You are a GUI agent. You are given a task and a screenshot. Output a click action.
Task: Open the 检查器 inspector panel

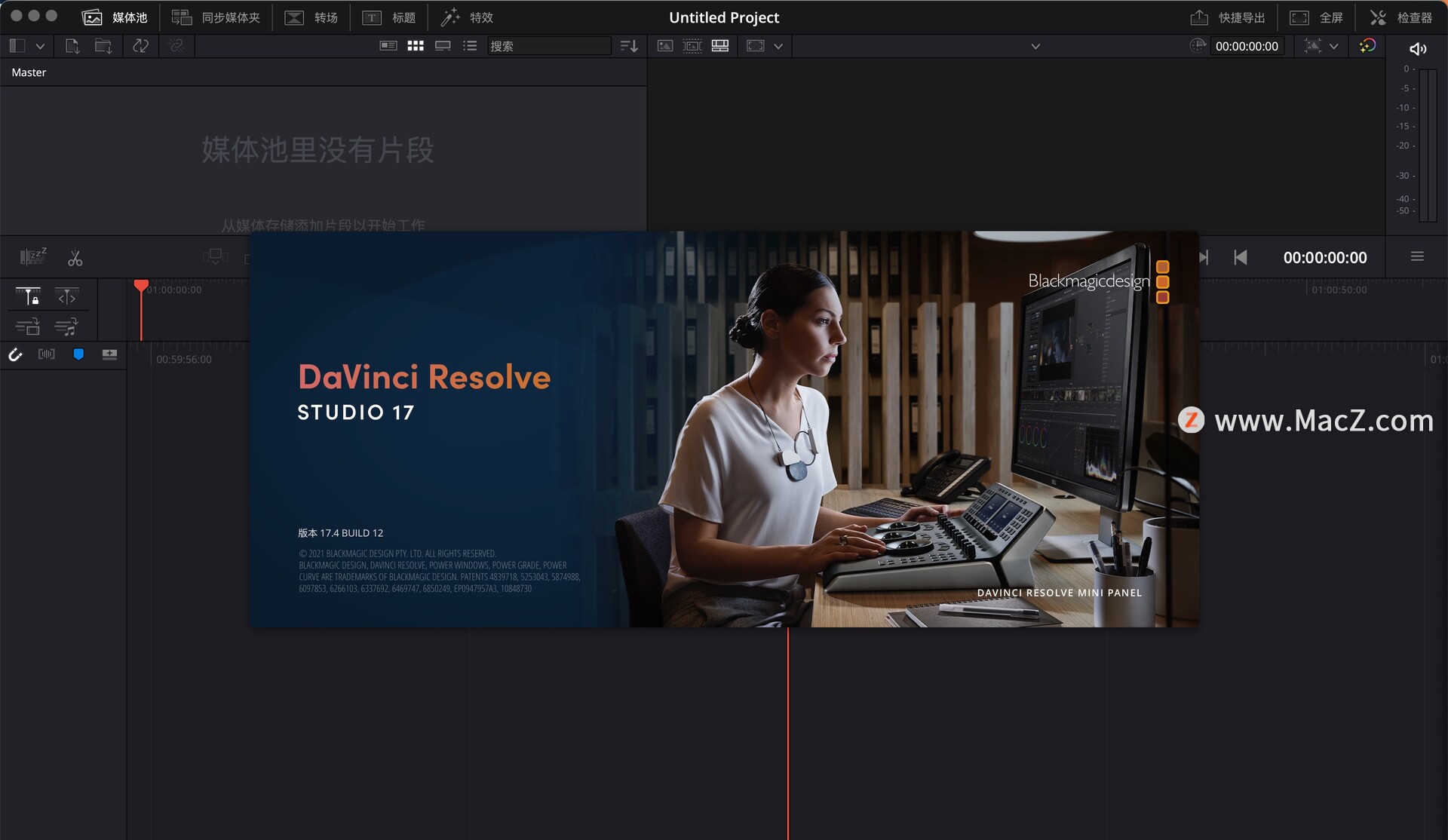tap(1400, 17)
